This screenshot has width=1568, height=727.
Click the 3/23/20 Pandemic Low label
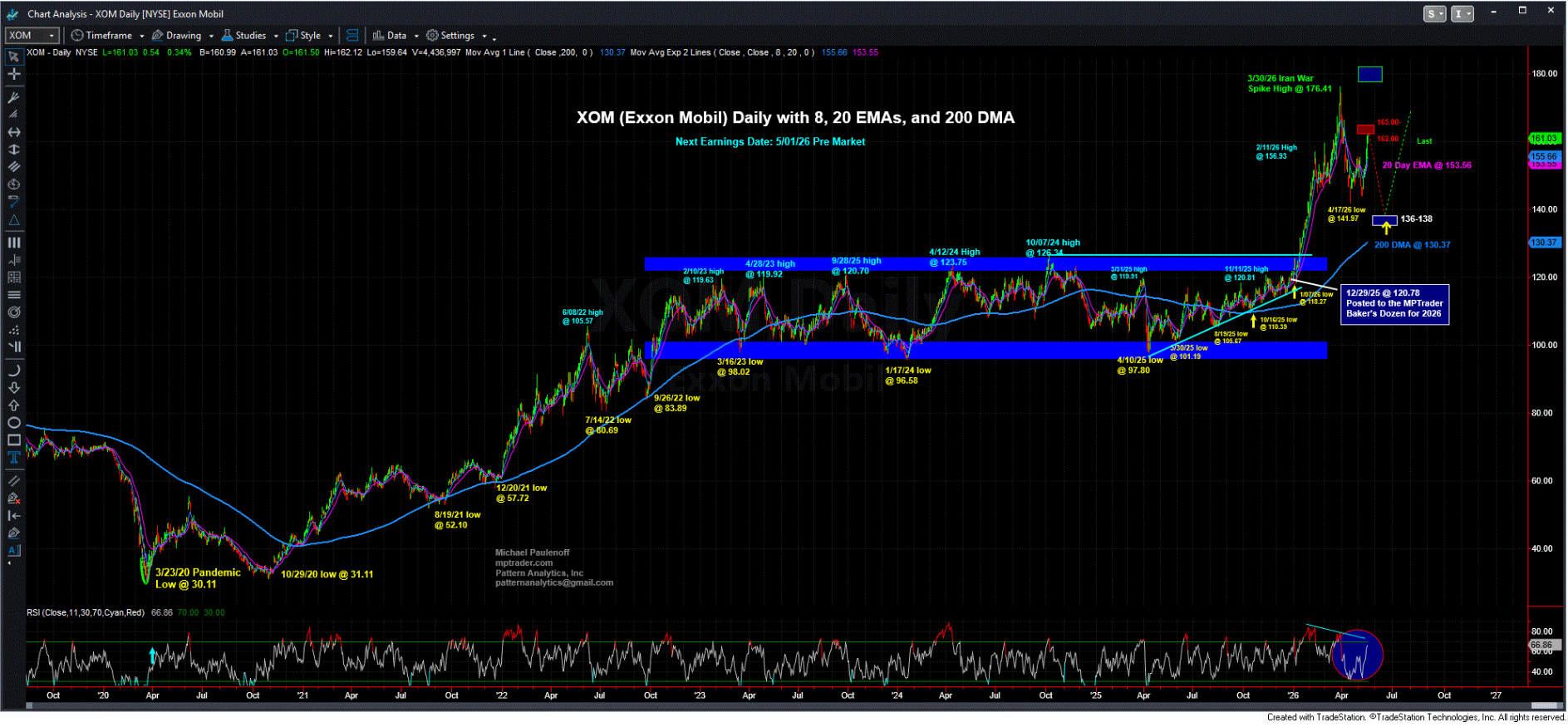(x=198, y=578)
